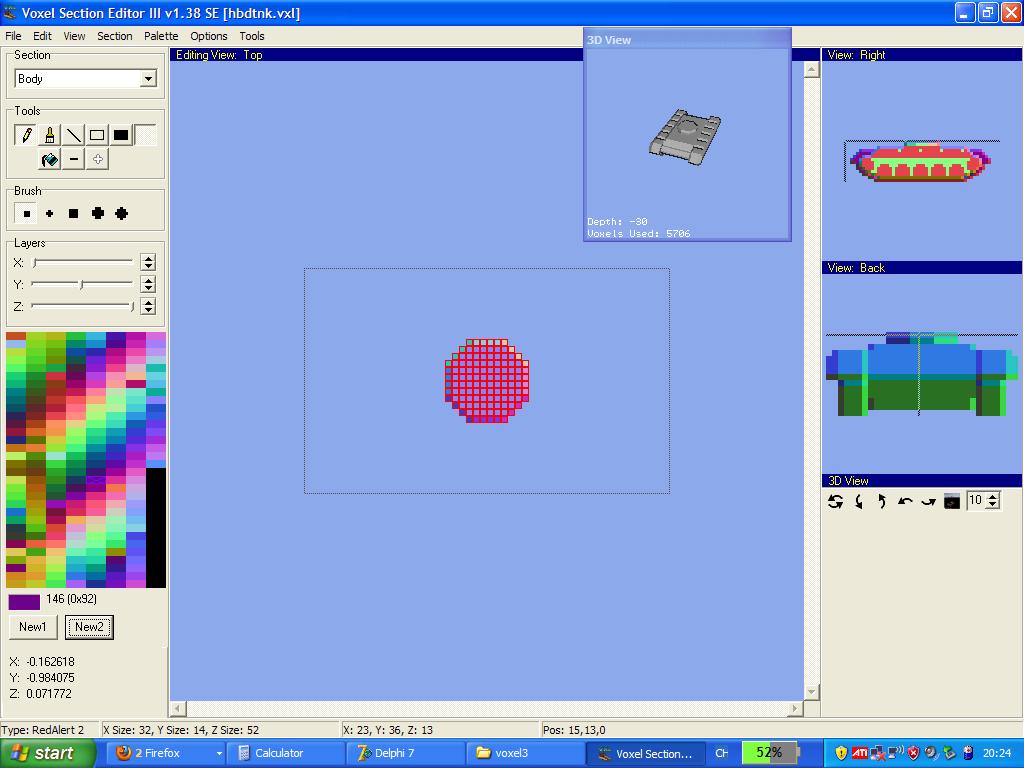Click the CH language indicator
Viewport: 1024px width, 768px height.
[x=722, y=753]
